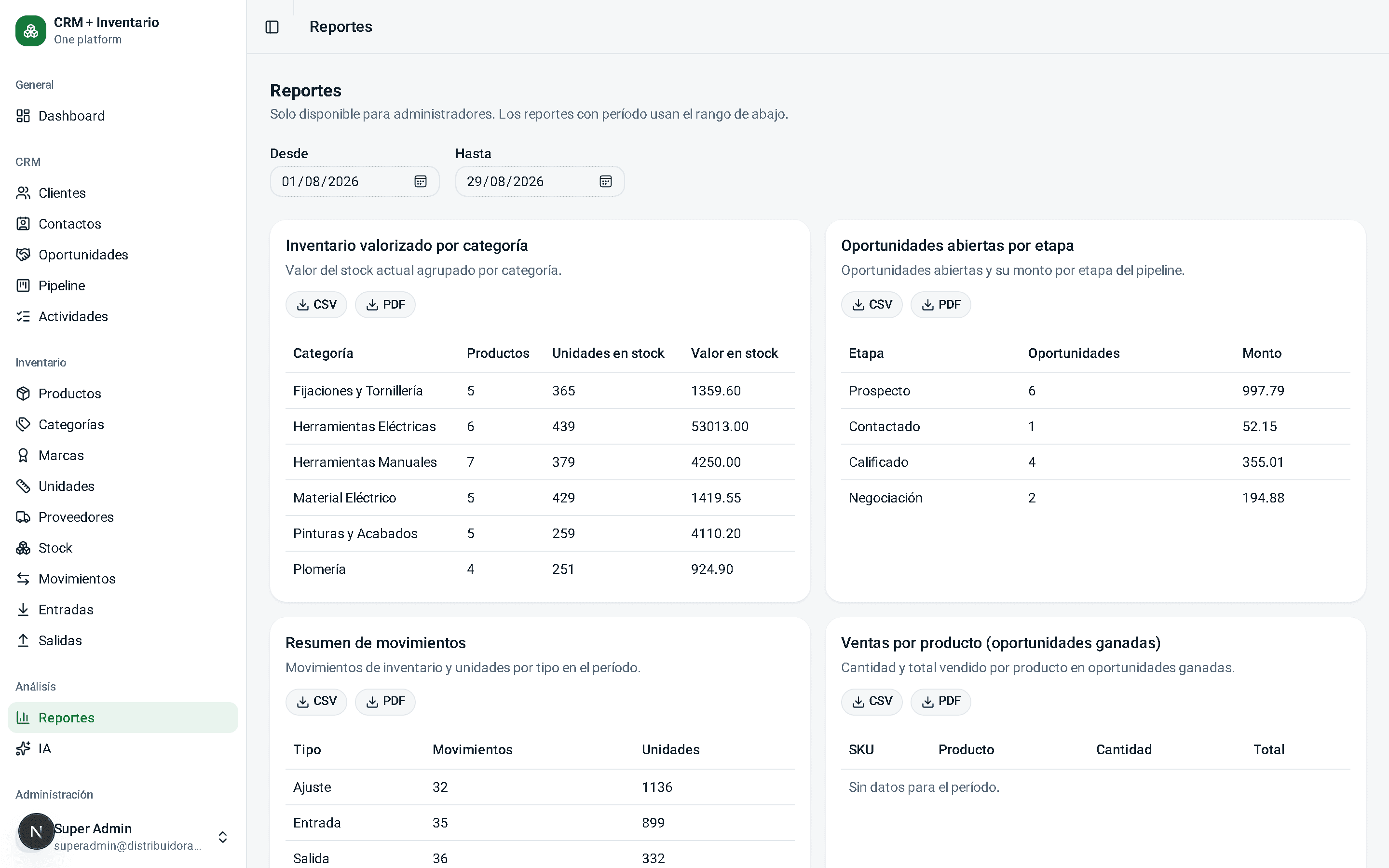Download PDF of Resumen de movimientos
This screenshot has width=1389, height=868.
point(385,702)
